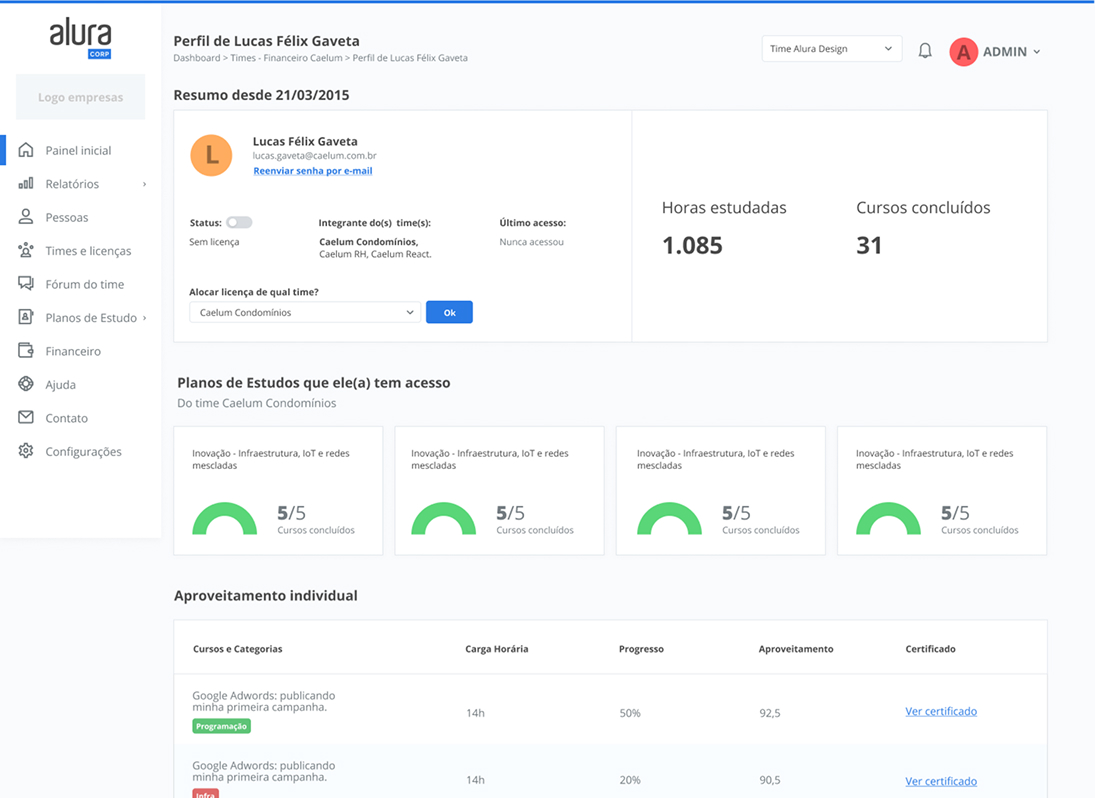Click the Financeiro wallet icon

pos(26,350)
